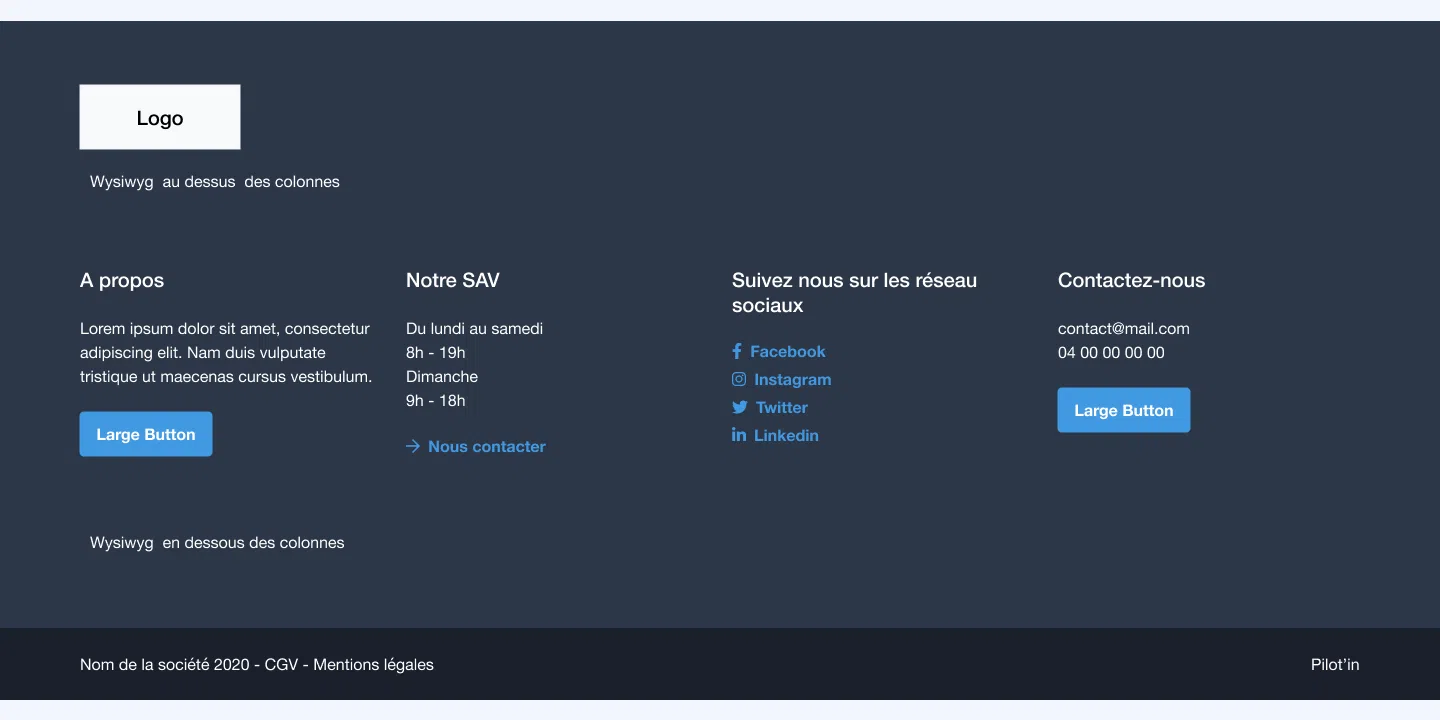Image resolution: width=1440 pixels, height=720 pixels.
Task: Click the contact@mail.com email address
Action: [1123, 329]
